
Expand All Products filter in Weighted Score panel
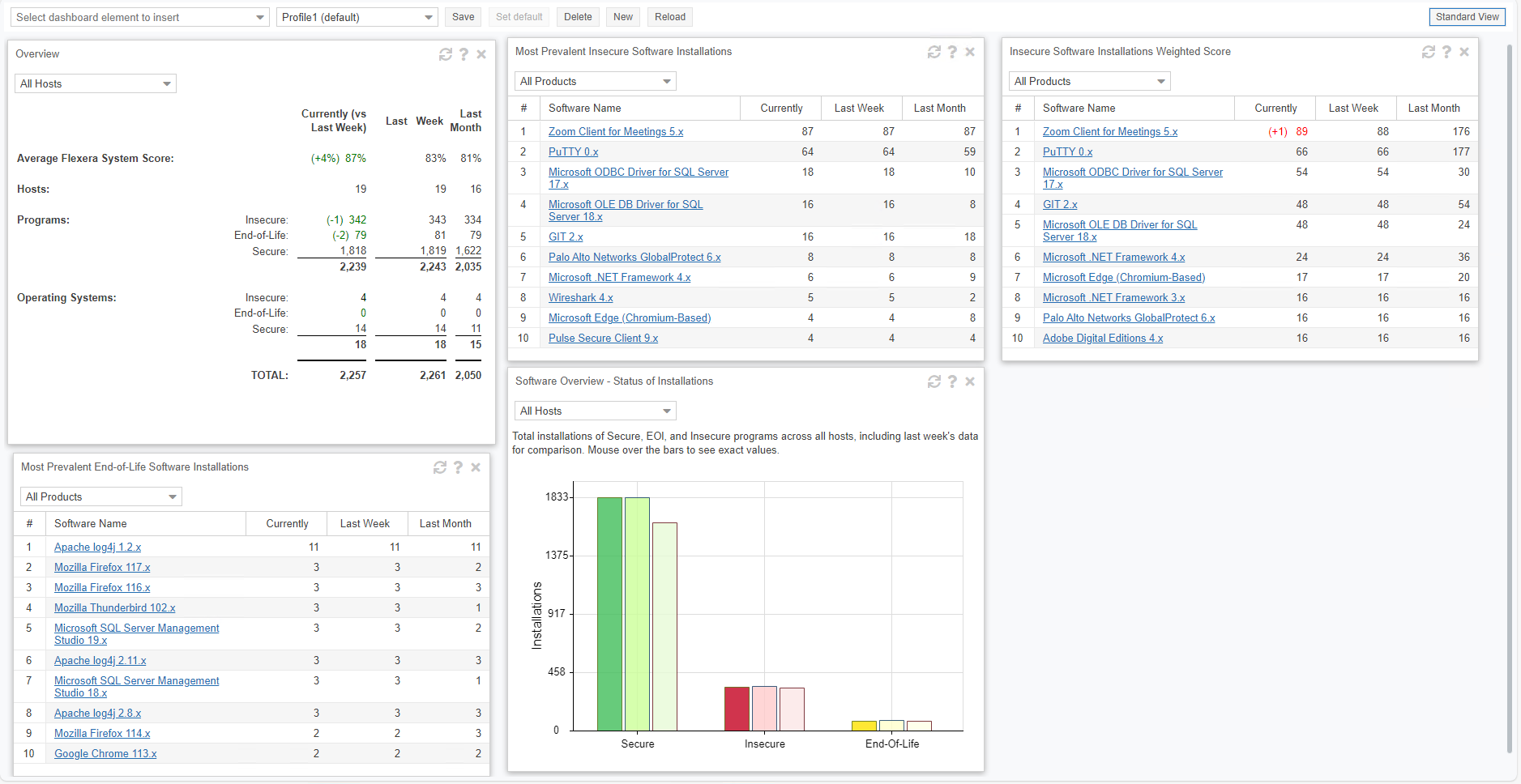point(1089,82)
